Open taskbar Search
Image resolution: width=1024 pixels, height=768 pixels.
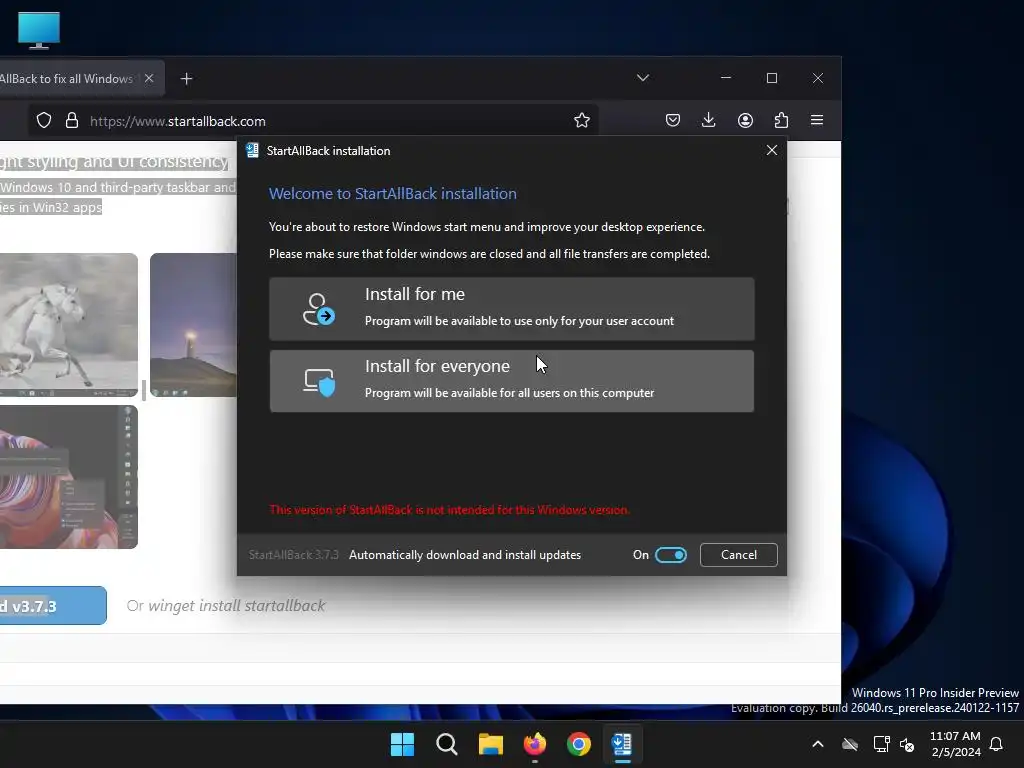[447, 744]
